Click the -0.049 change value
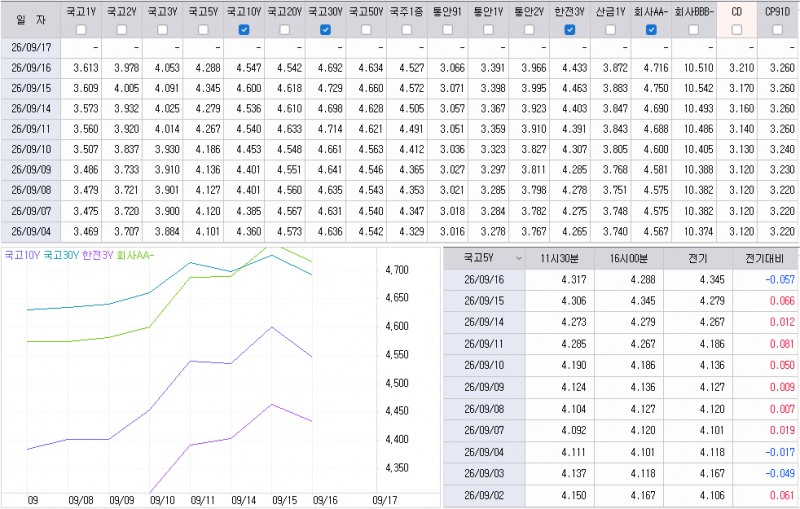This screenshot has width=800, height=509. coord(780,473)
